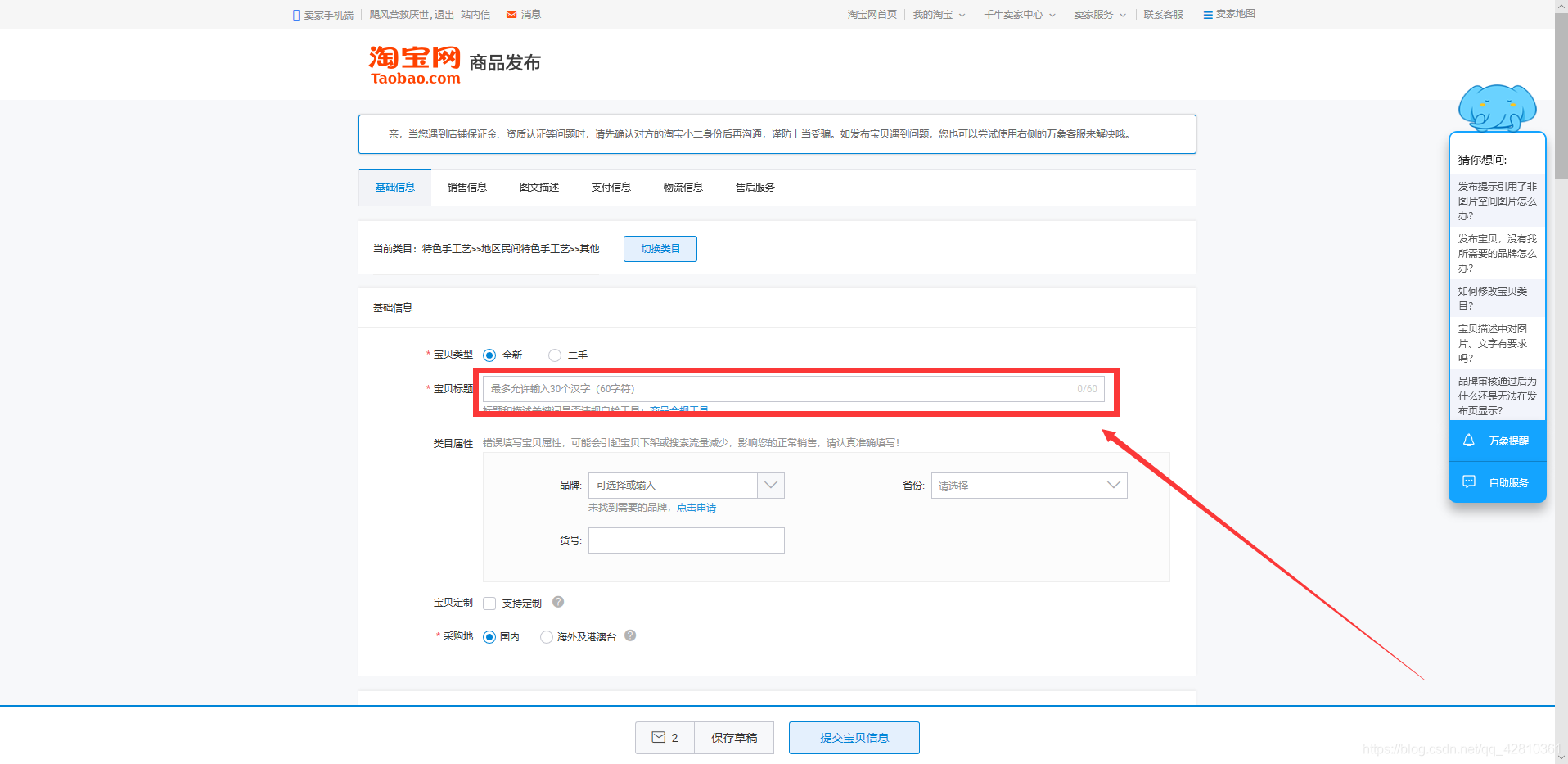Screen dimensions: 1568x764
Task: Open the 消息 envelope icon
Action: tap(511, 15)
